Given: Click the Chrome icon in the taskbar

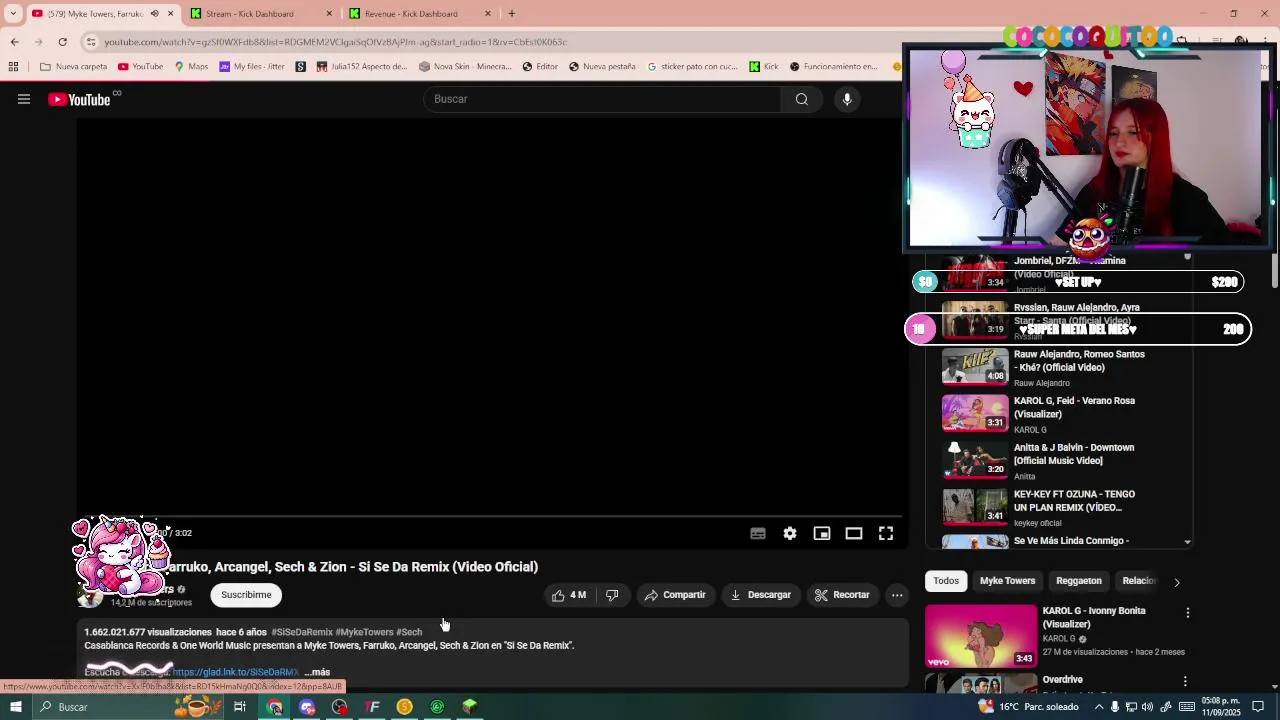Looking at the screenshot, I should click(x=275, y=707).
